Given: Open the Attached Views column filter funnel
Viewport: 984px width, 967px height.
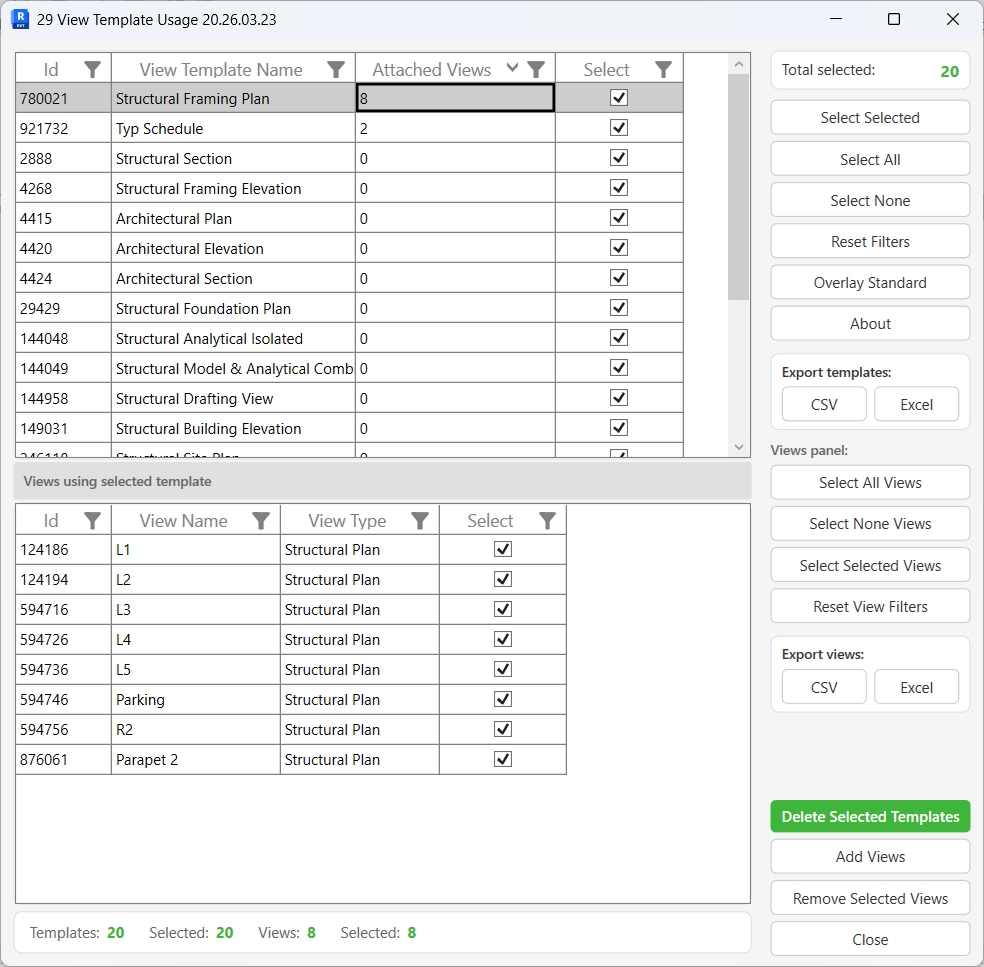Looking at the screenshot, I should (x=537, y=68).
